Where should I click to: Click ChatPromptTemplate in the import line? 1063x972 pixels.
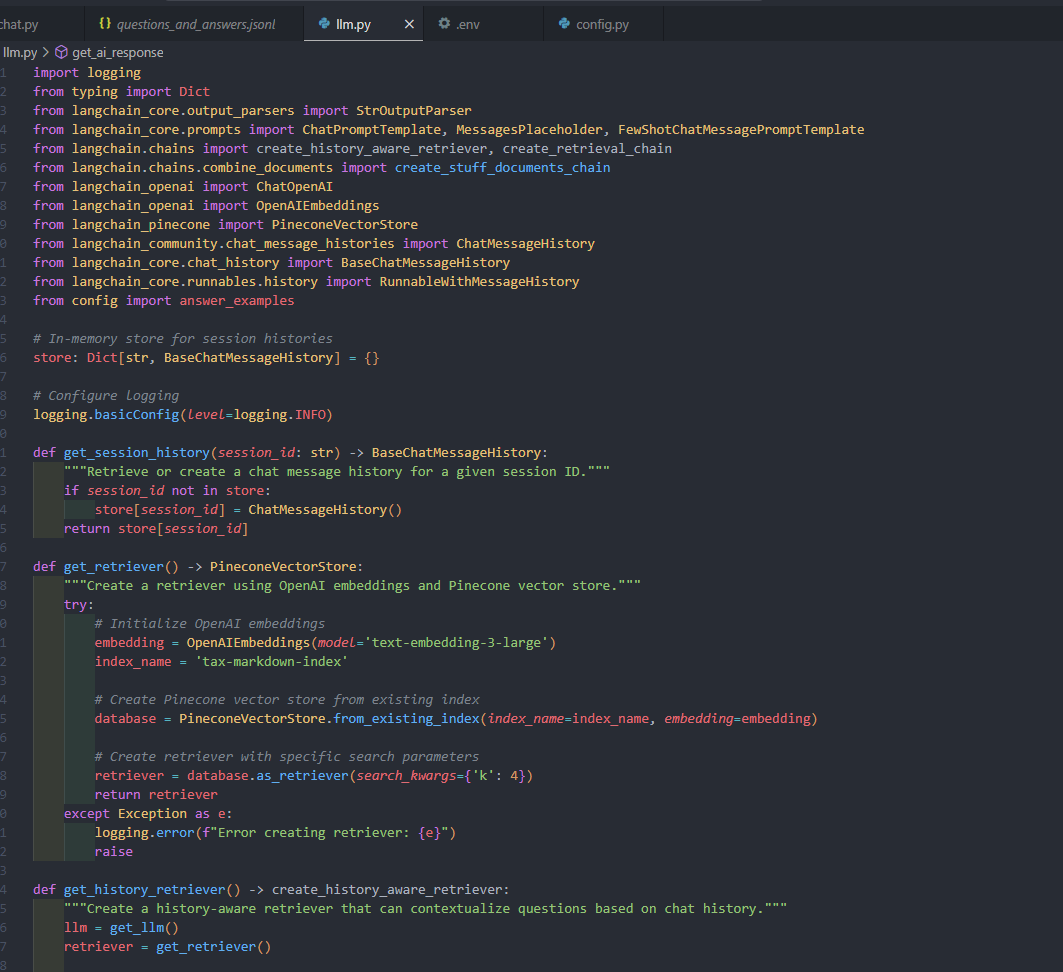pos(372,129)
